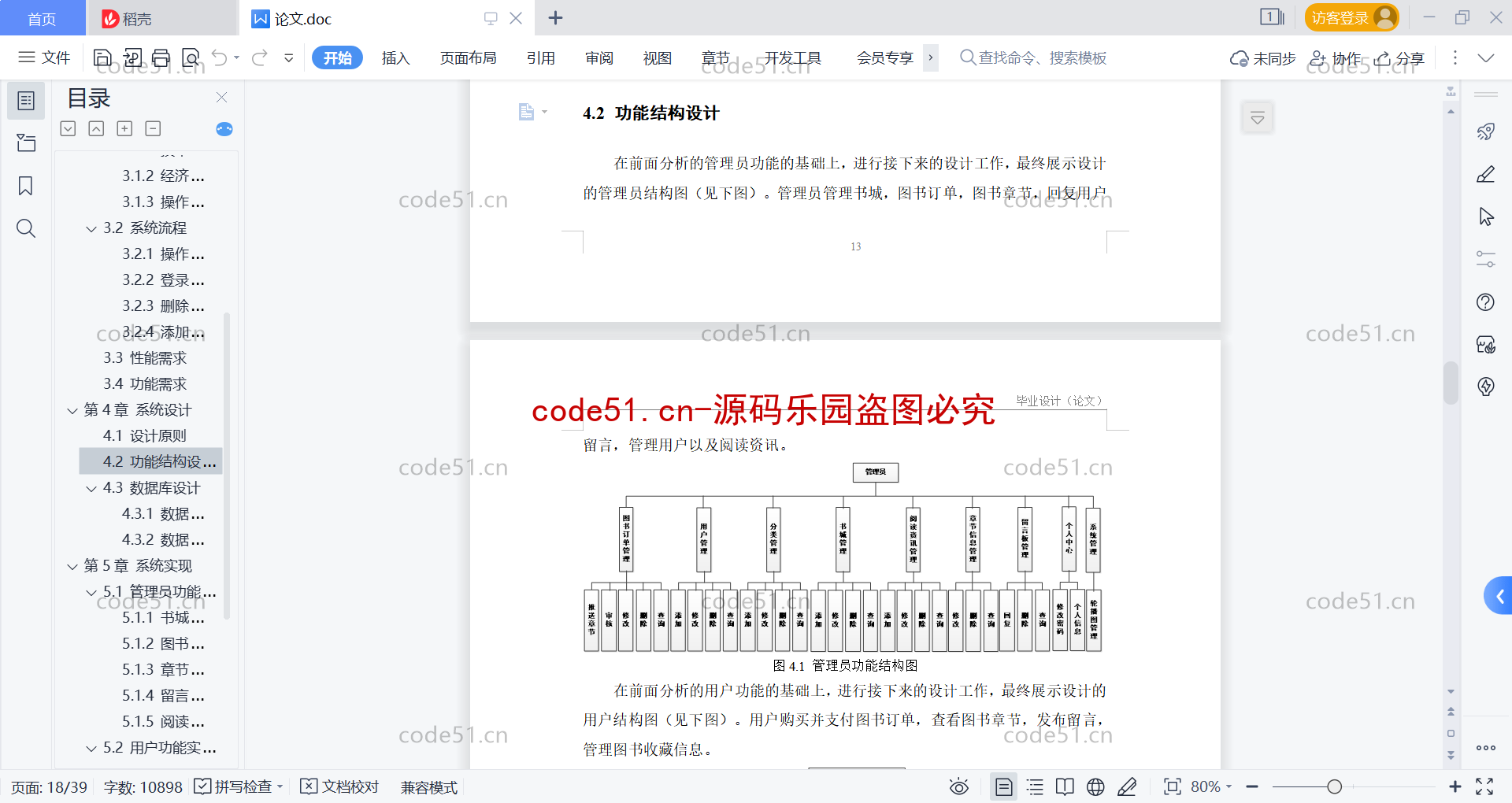
Task: Click the document vertical scrollbar thumb
Action: (x=1451, y=383)
